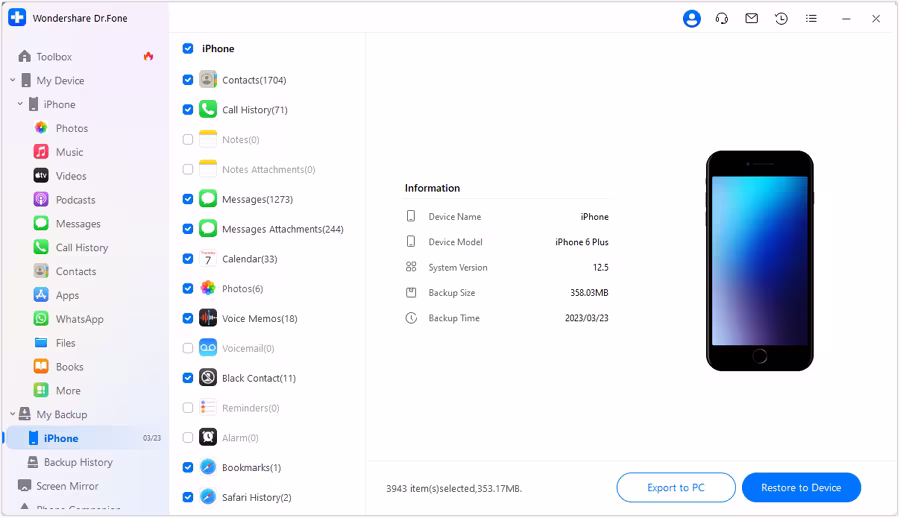Open Screen Mirror in the sidebar
Image resolution: width=900 pixels, height=518 pixels.
click(67, 486)
